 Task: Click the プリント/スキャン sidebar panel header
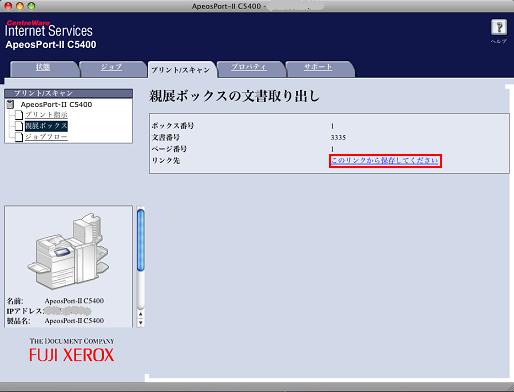pyautogui.click(x=69, y=93)
